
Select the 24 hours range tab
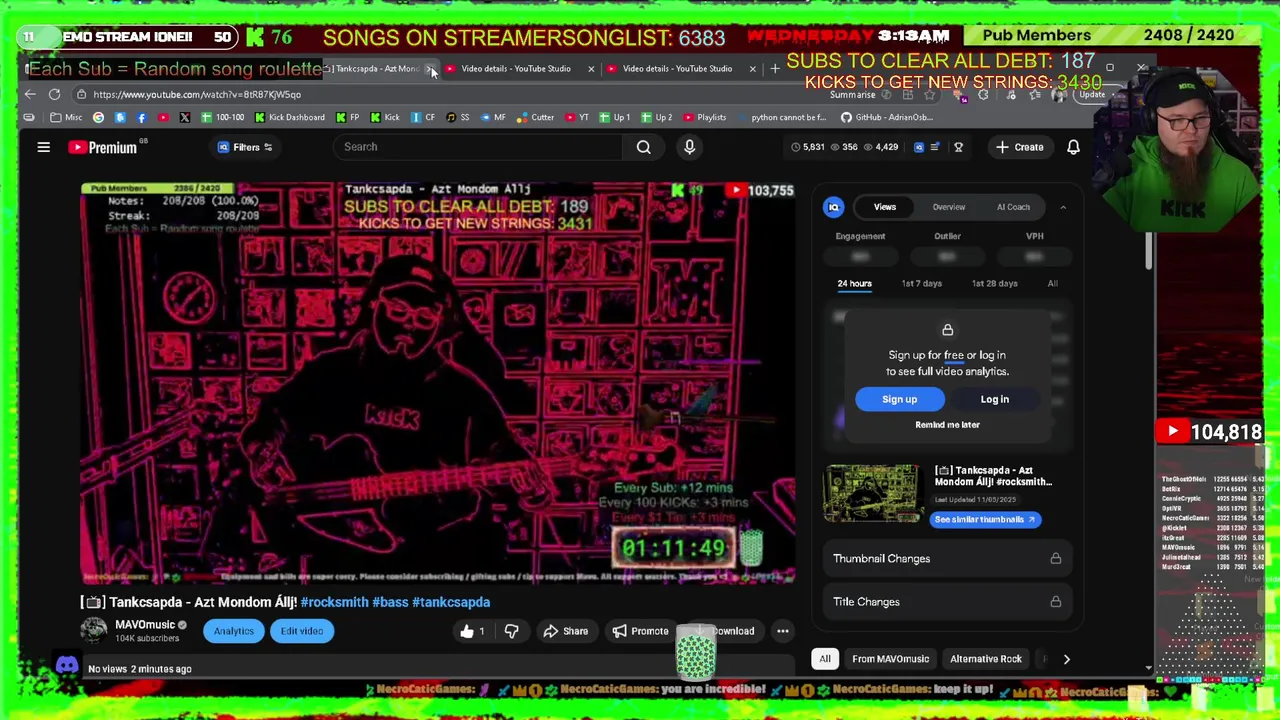tap(854, 284)
